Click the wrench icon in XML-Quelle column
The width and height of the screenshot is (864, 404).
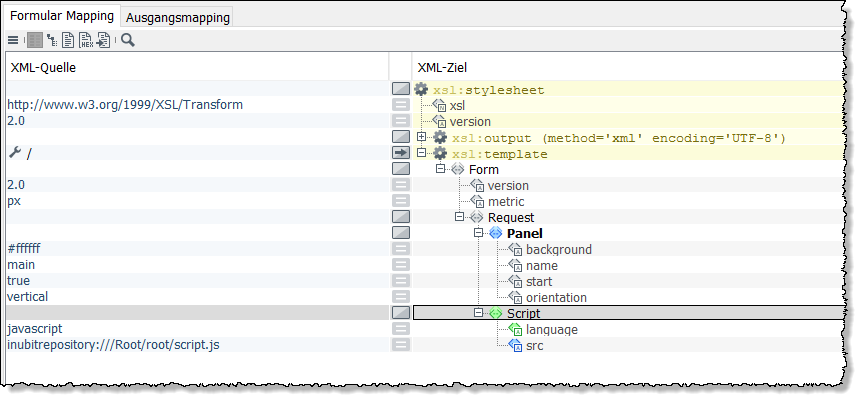[14, 153]
